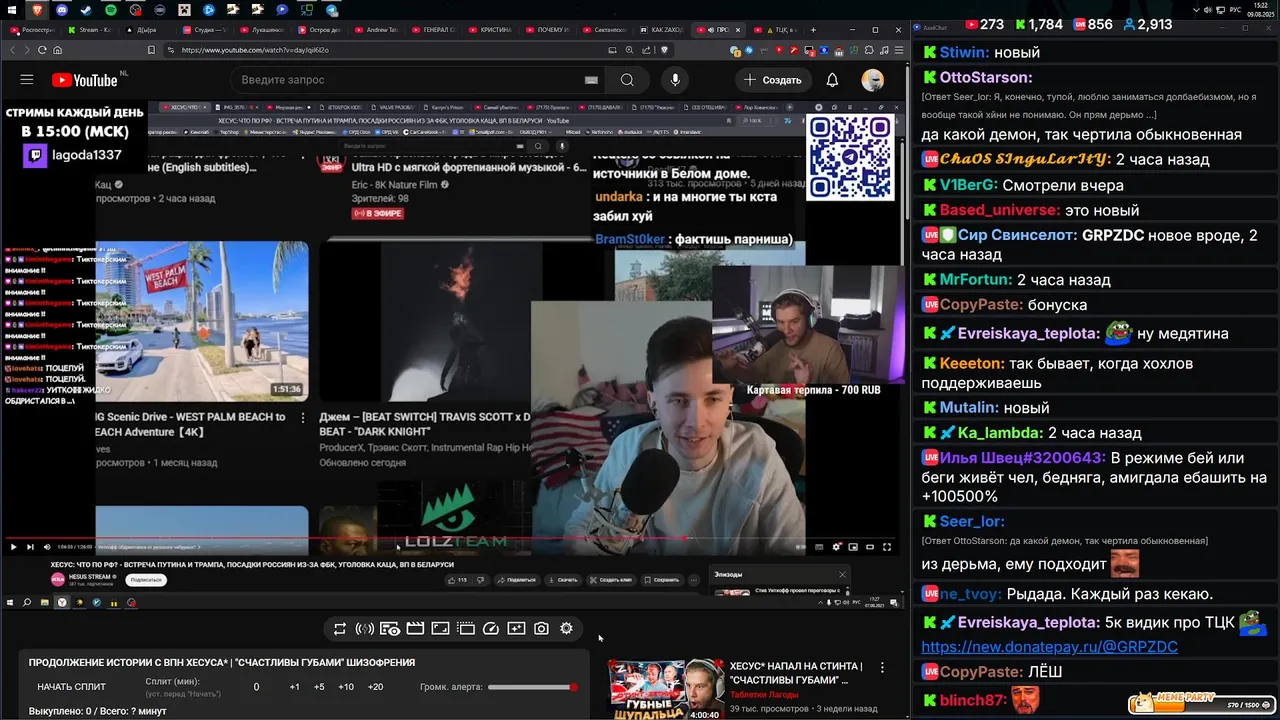The width and height of the screenshot is (1280, 720).
Task: Open the Steam taskbar icon
Action: (x=86, y=9)
